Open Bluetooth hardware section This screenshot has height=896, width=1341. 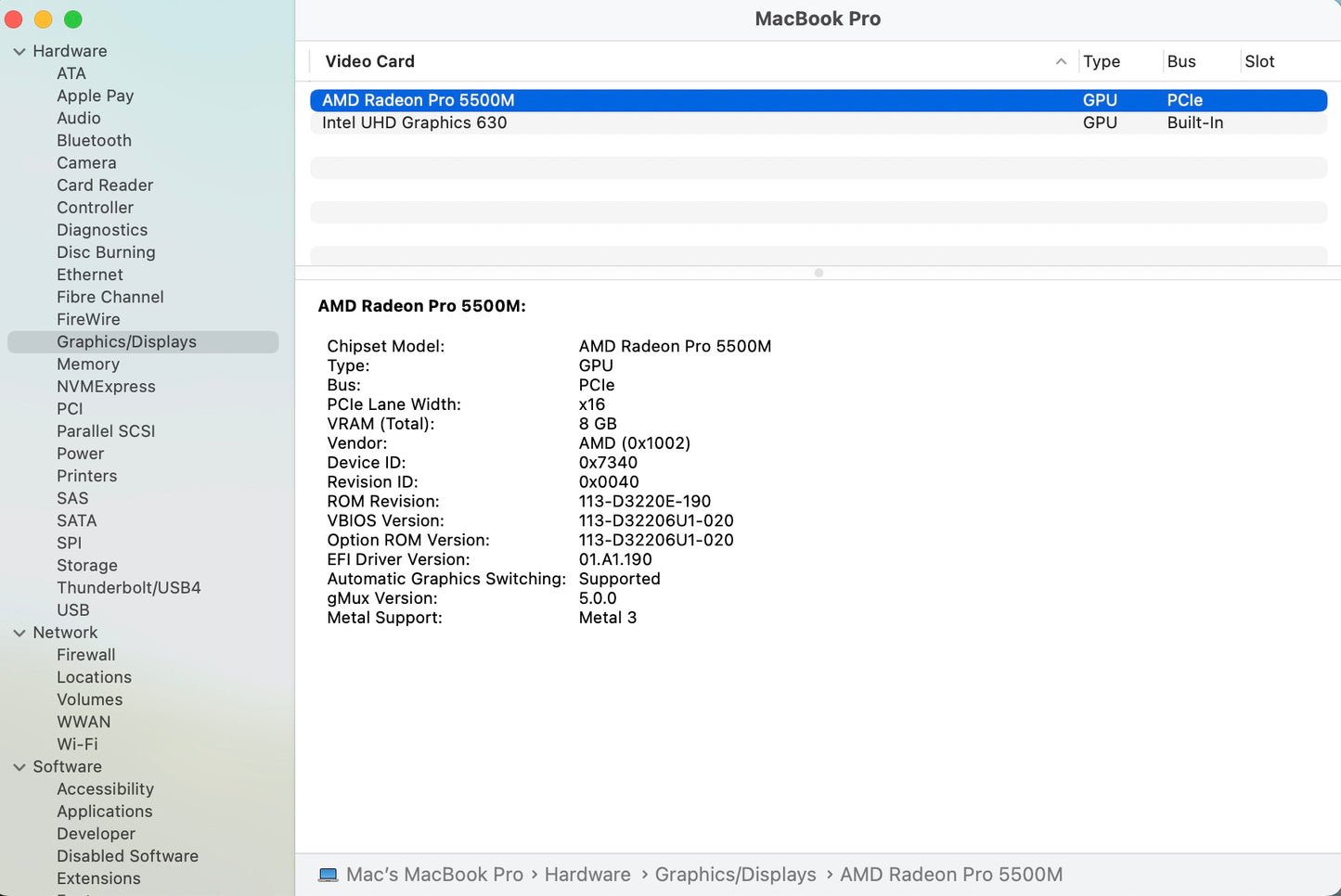click(x=94, y=141)
